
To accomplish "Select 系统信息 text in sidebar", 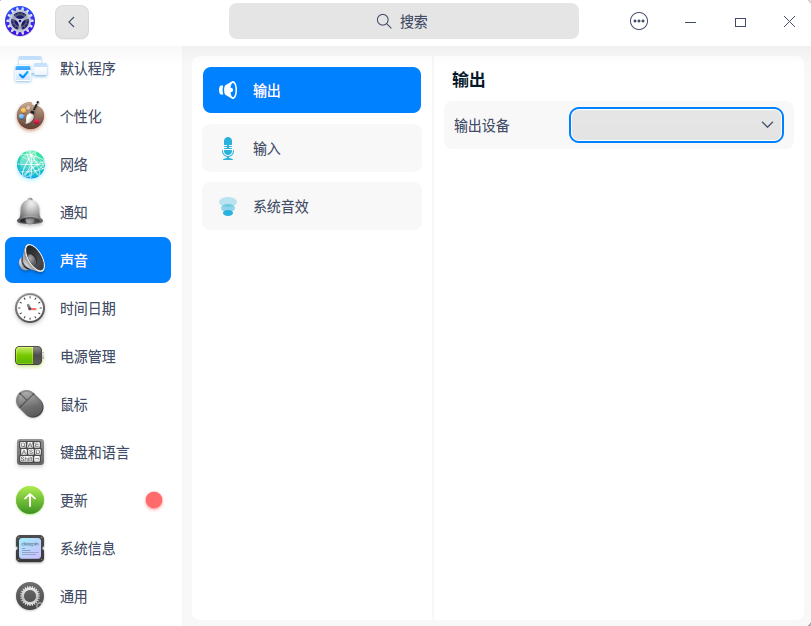I will click(x=88, y=548).
